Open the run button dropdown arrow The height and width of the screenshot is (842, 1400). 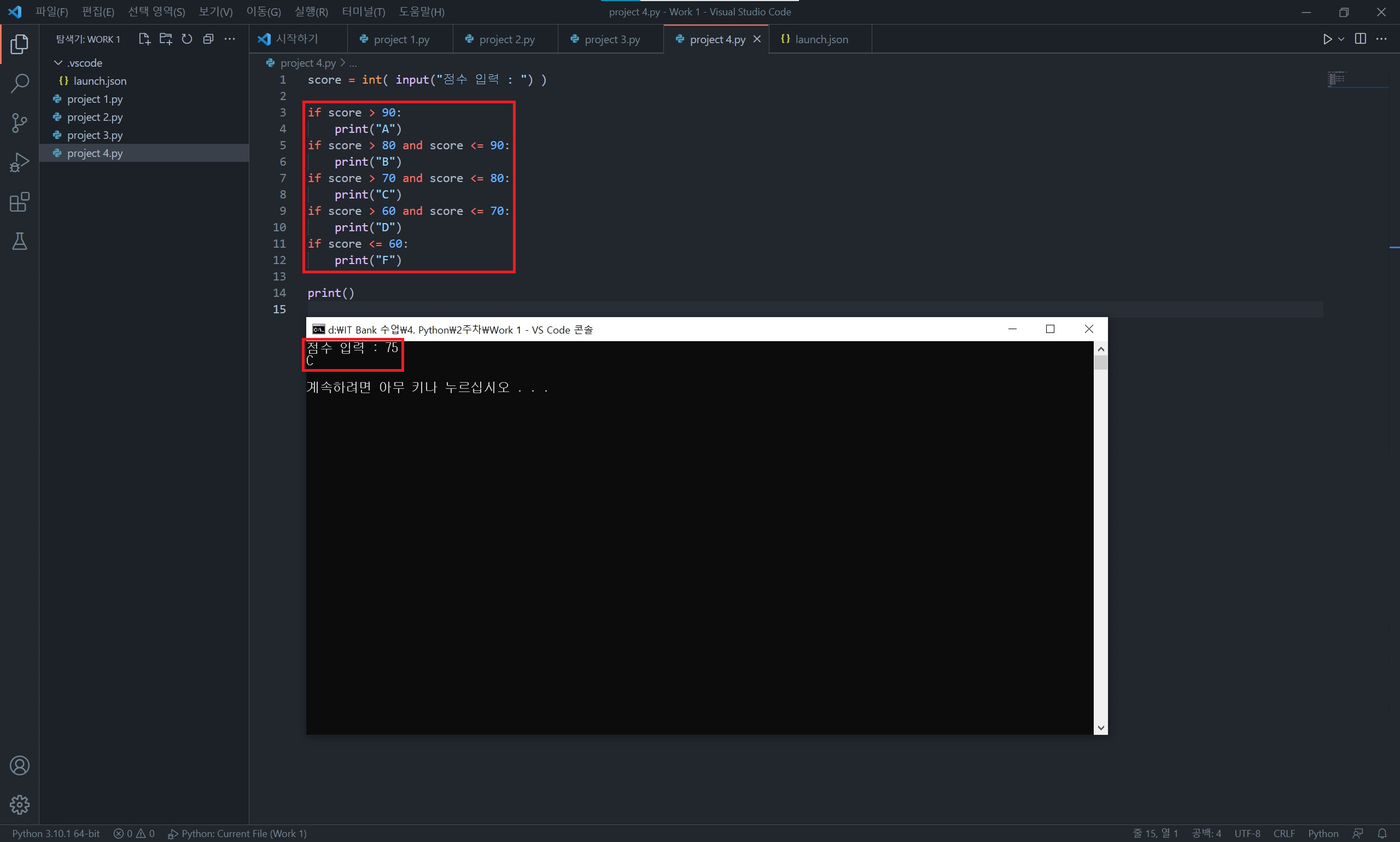(x=1341, y=39)
